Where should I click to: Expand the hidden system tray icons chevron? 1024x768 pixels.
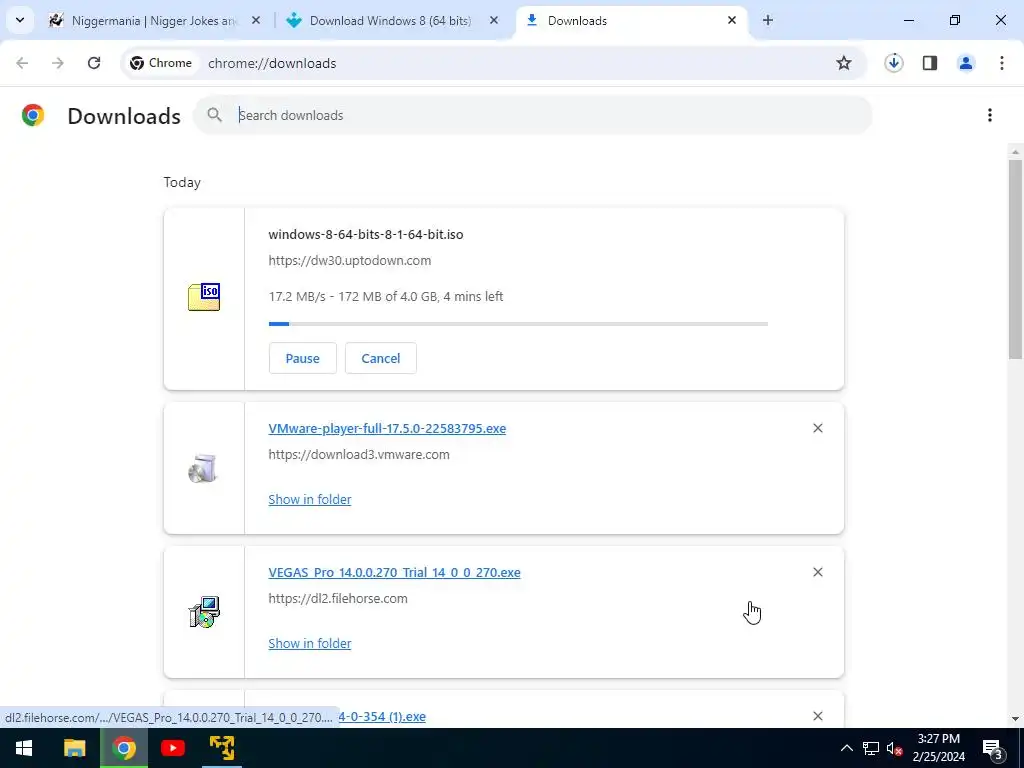[846, 748]
